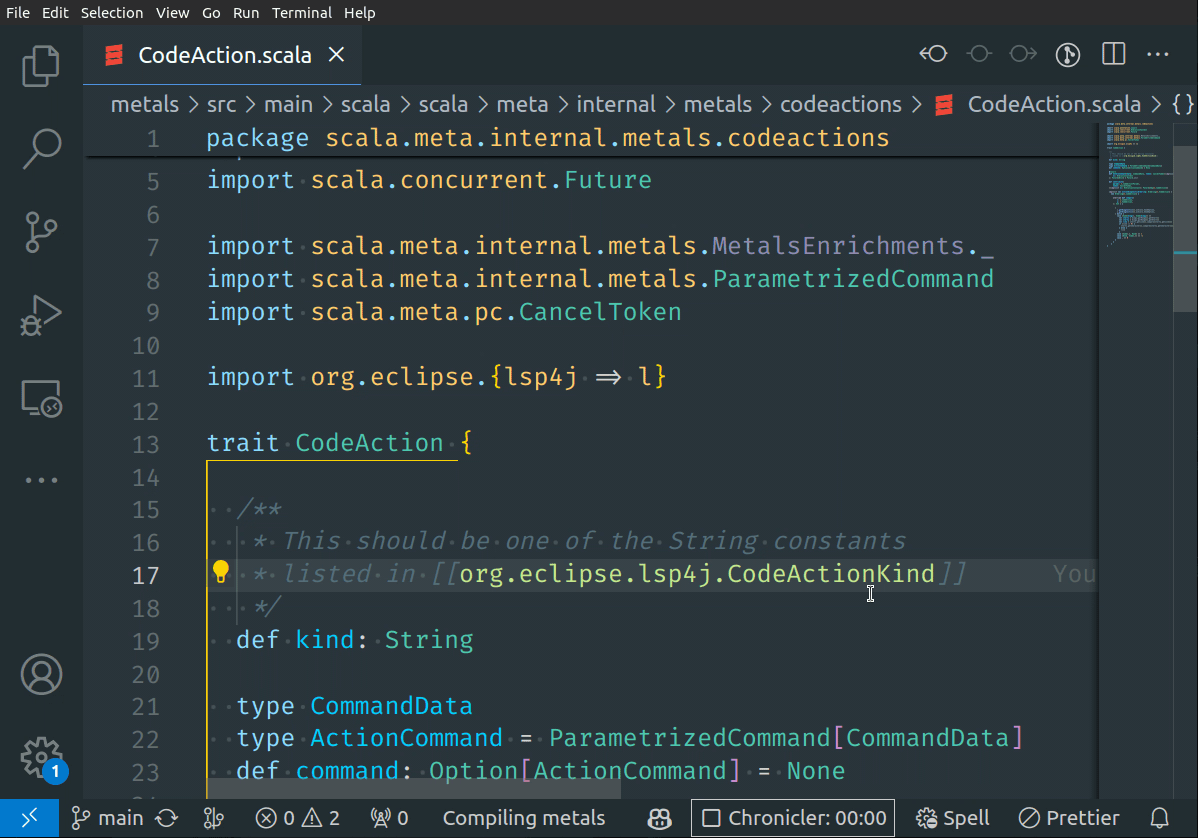This screenshot has width=1198, height=838.
Task: Open notifications bell
Action: click(x=1159, y=818)
